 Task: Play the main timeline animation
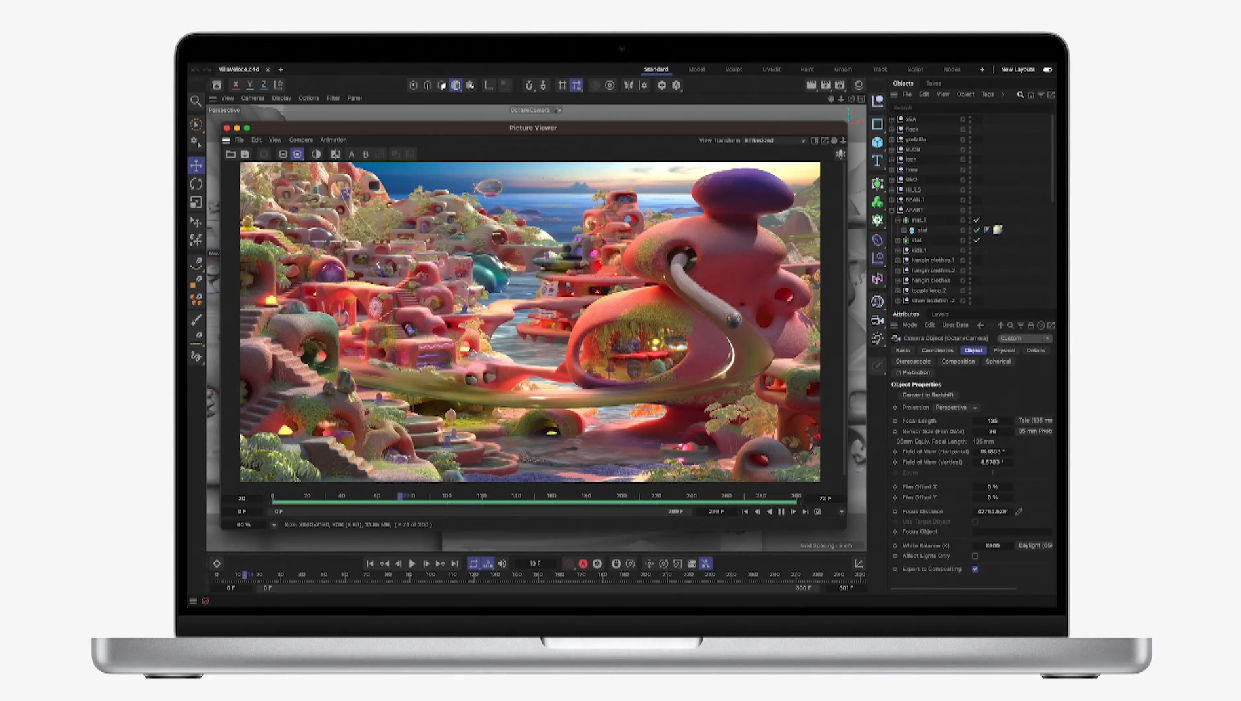coord(413,564)
